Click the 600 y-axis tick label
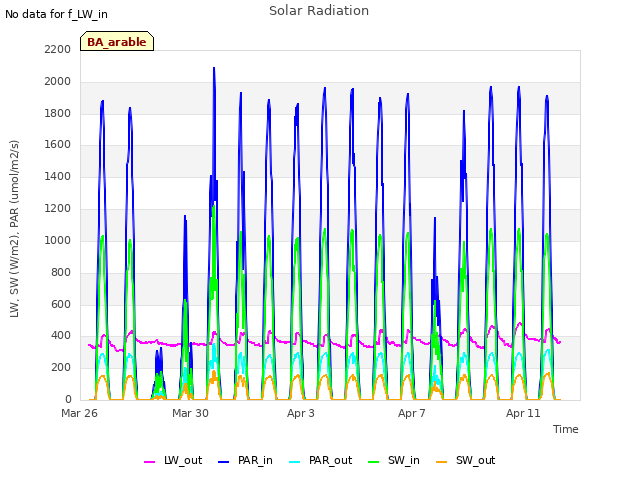This screenshot has width=640, height=480. [x=61, y=304]
